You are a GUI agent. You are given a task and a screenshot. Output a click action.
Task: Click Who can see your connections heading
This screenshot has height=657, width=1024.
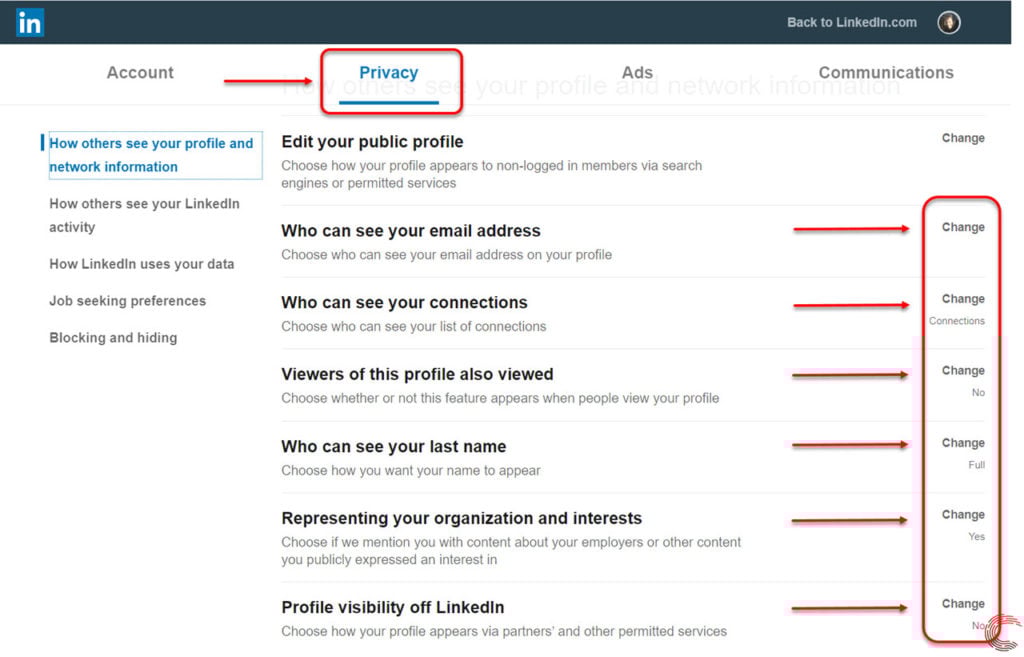[x=404, y=302]
